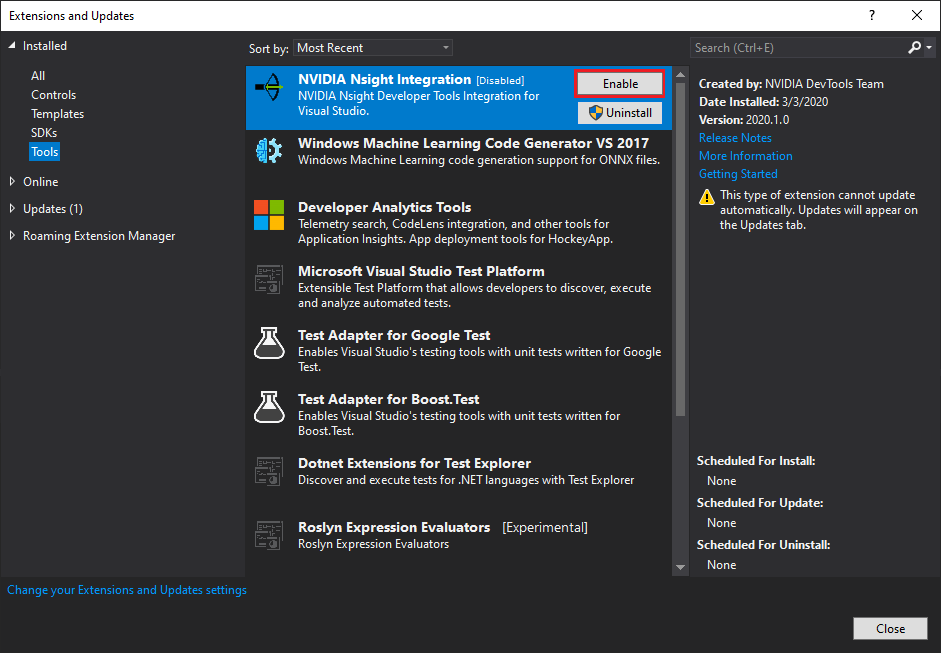Expand Roaming Extension Manager node
The image size is (941, 653).
[13, 236]
